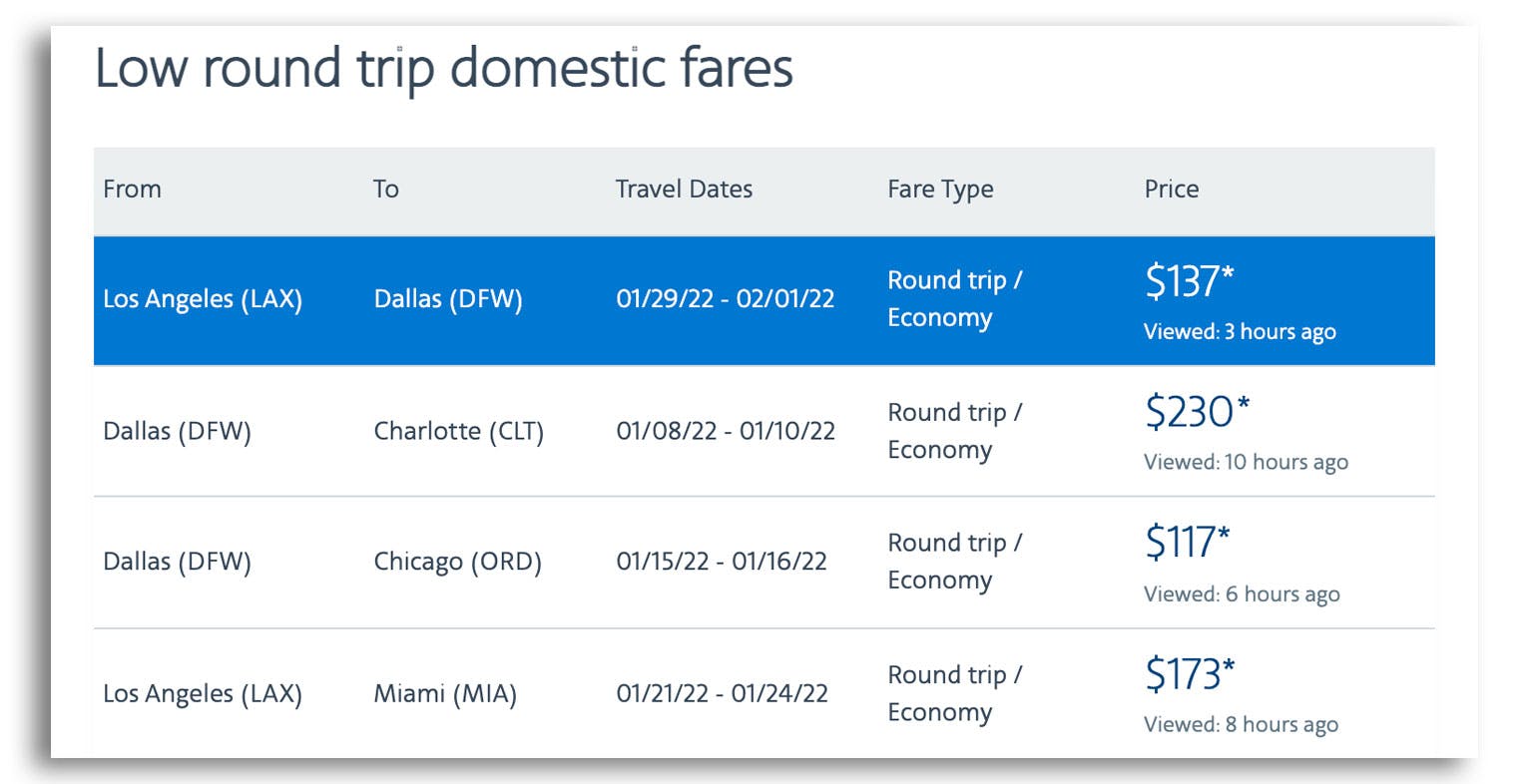Click the Fare Type column header
Screen dimensions: 1529x784
[x=940, y=190]
